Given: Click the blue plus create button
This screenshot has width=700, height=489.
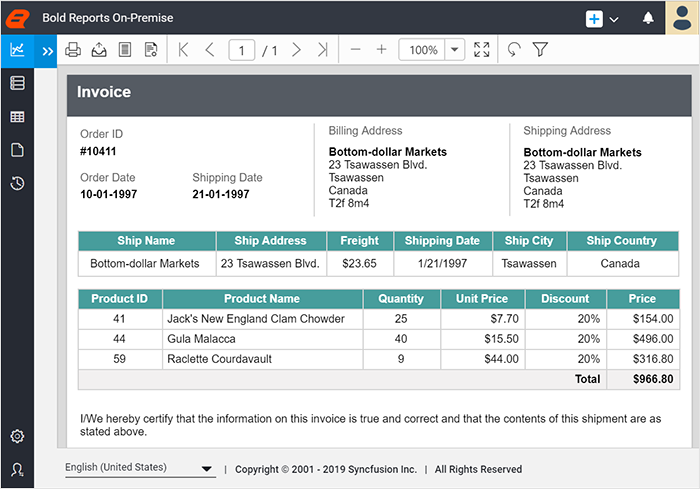Looking at the screenshot, I should pyautogui.click(x=594, y=19).
